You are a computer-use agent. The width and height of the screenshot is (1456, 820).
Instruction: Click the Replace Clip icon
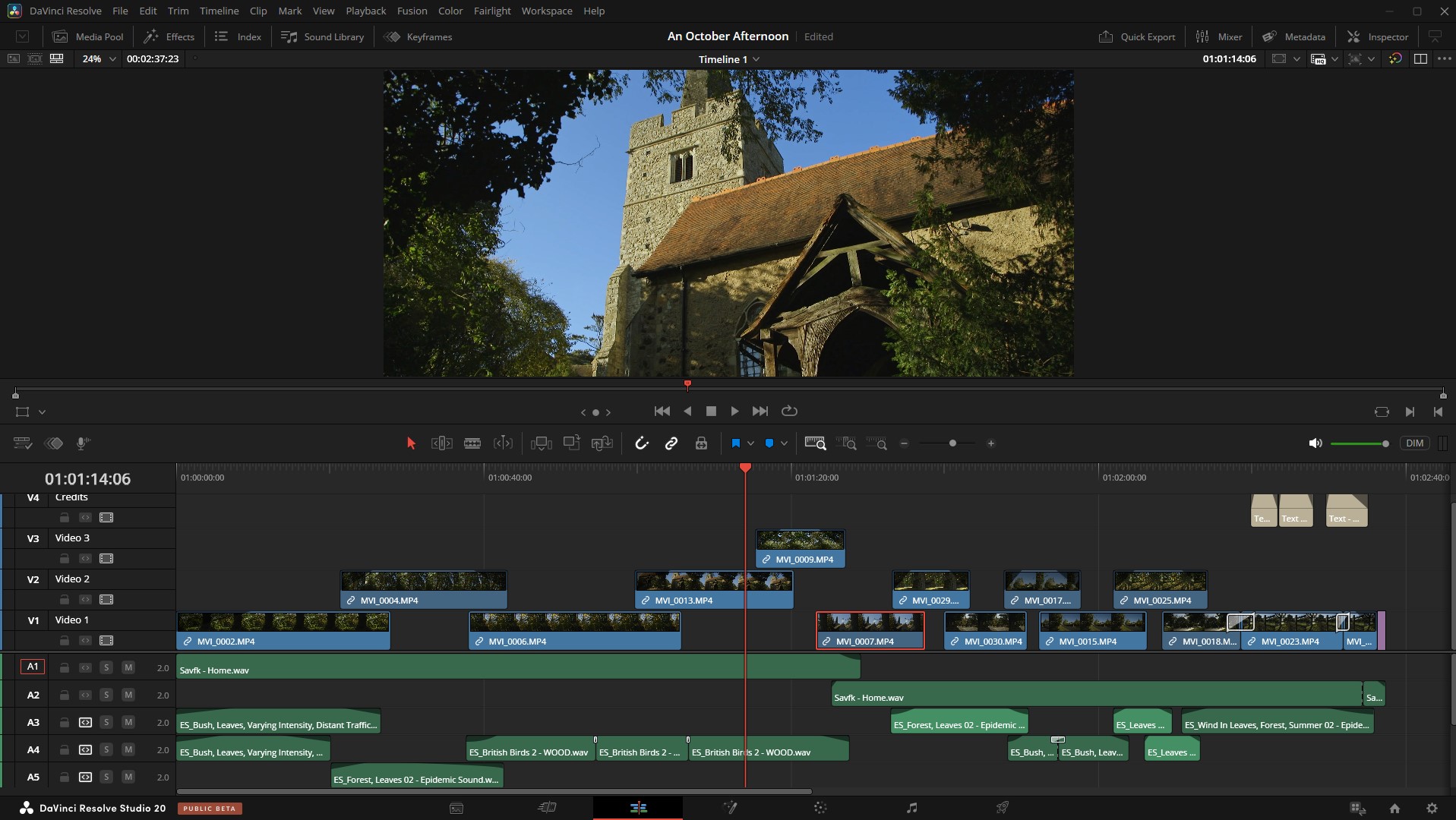pyautogui.click(x=602, y=443)
